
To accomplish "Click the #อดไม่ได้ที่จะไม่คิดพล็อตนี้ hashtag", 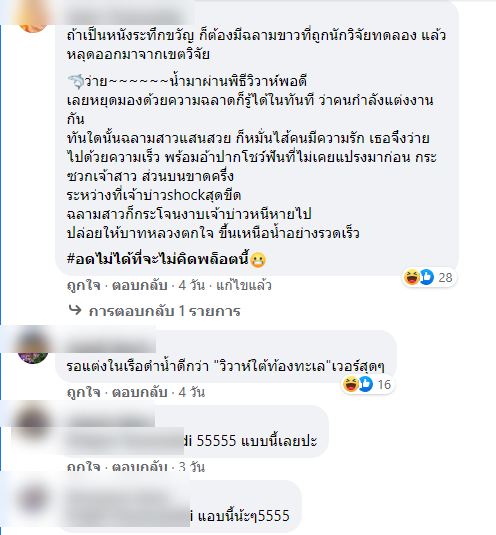I will 158,259.
